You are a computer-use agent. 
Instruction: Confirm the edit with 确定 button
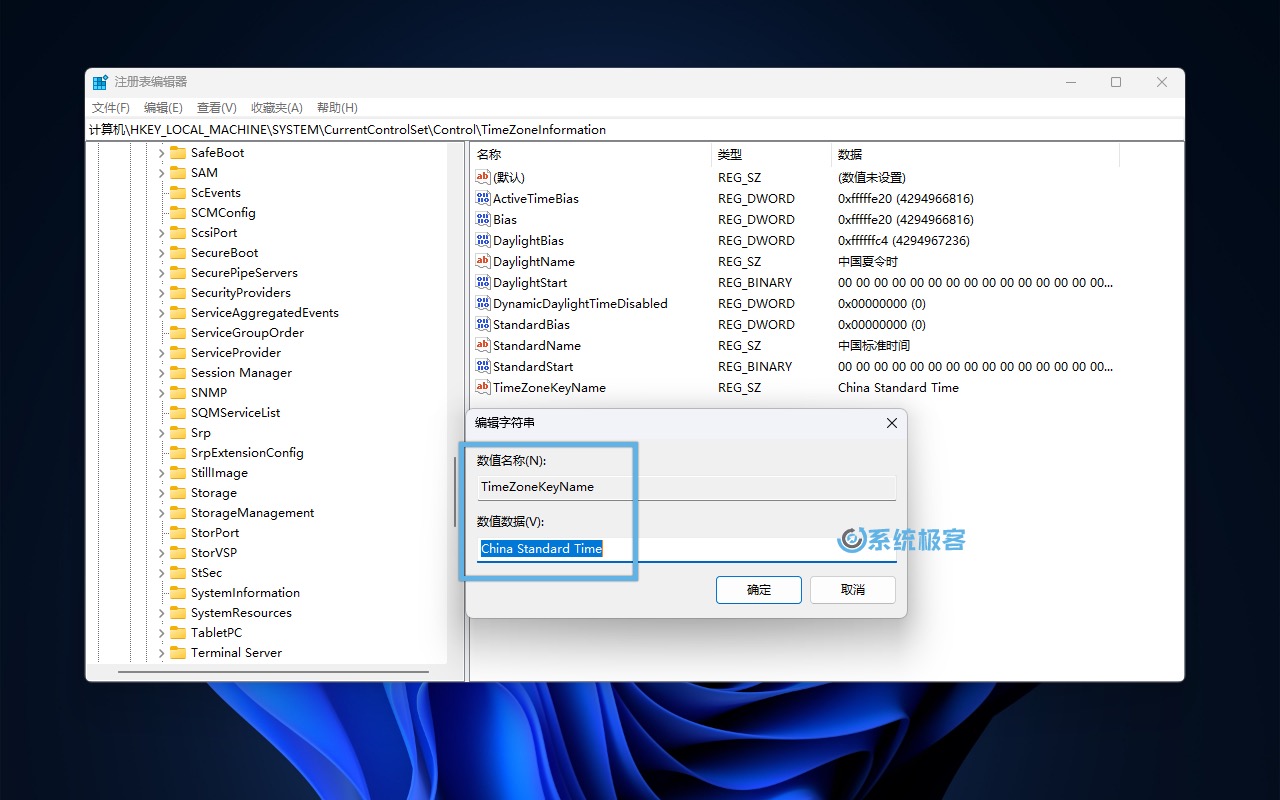[x=758, y=590]
